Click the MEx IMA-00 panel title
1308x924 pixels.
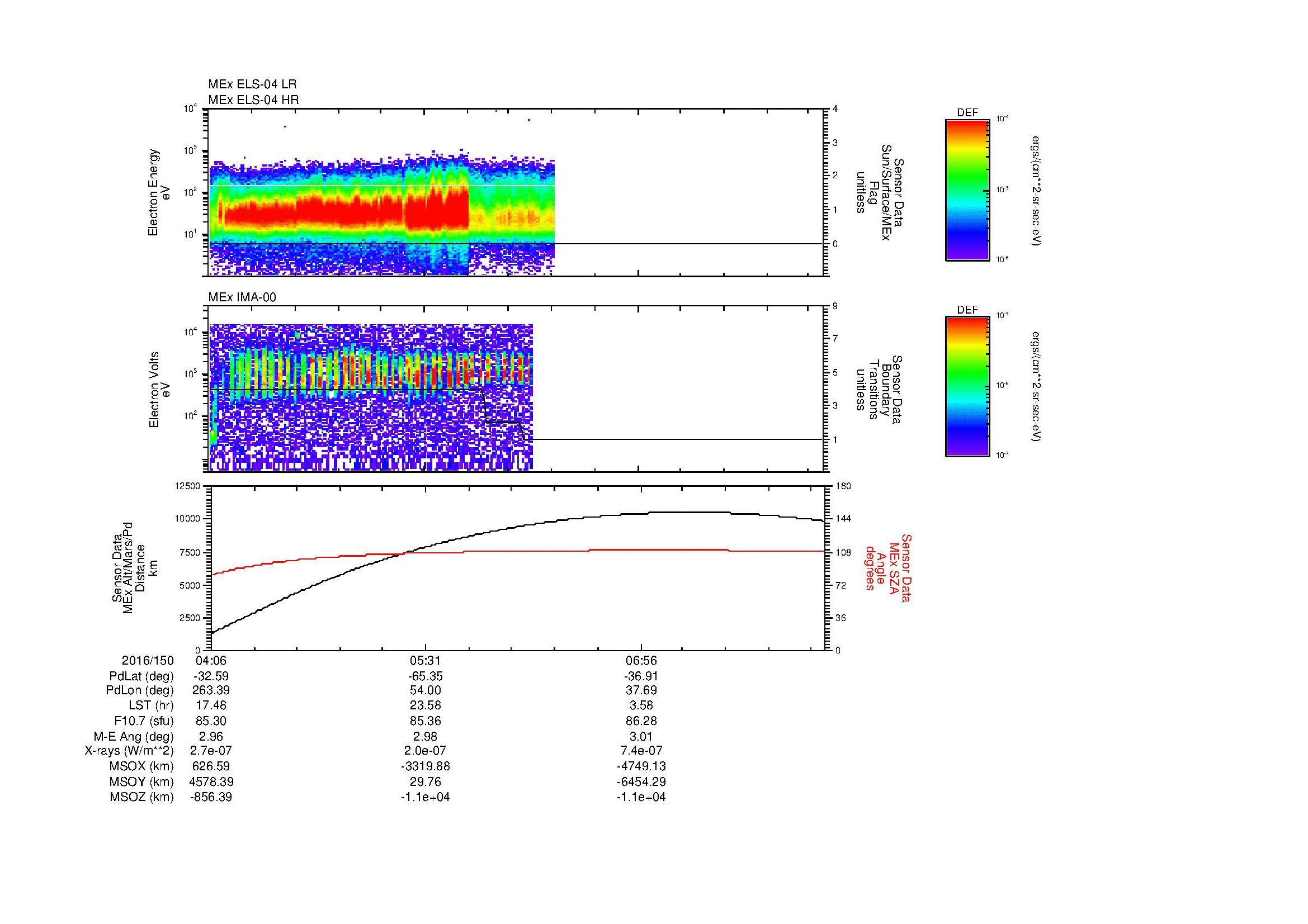click(242, 297)
